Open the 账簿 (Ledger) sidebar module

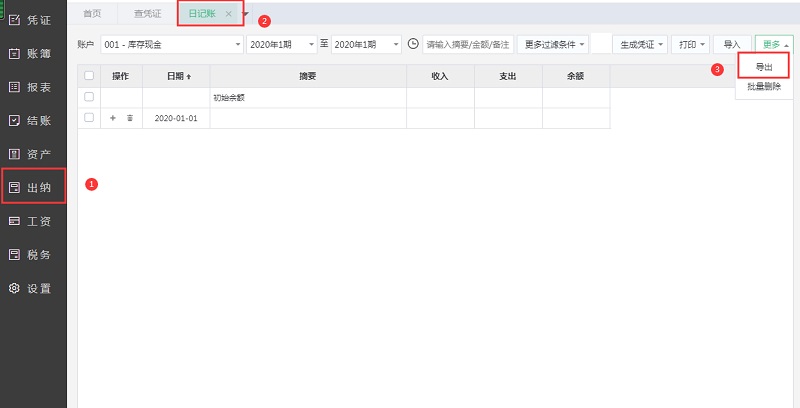[x=32, y=53]
